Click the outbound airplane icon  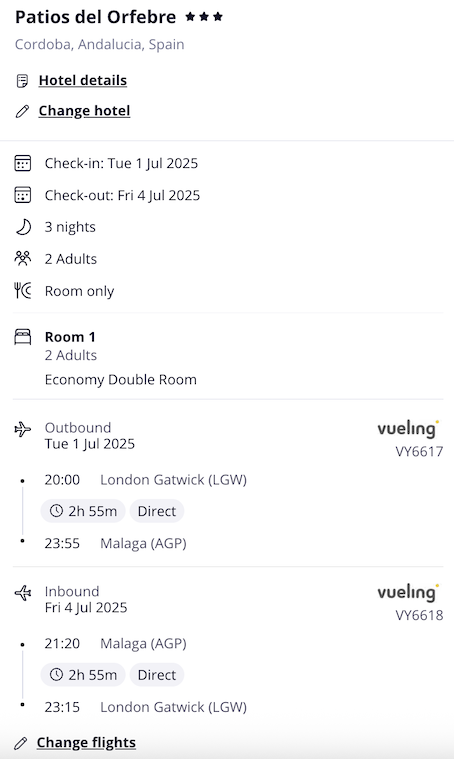(23, 429)
